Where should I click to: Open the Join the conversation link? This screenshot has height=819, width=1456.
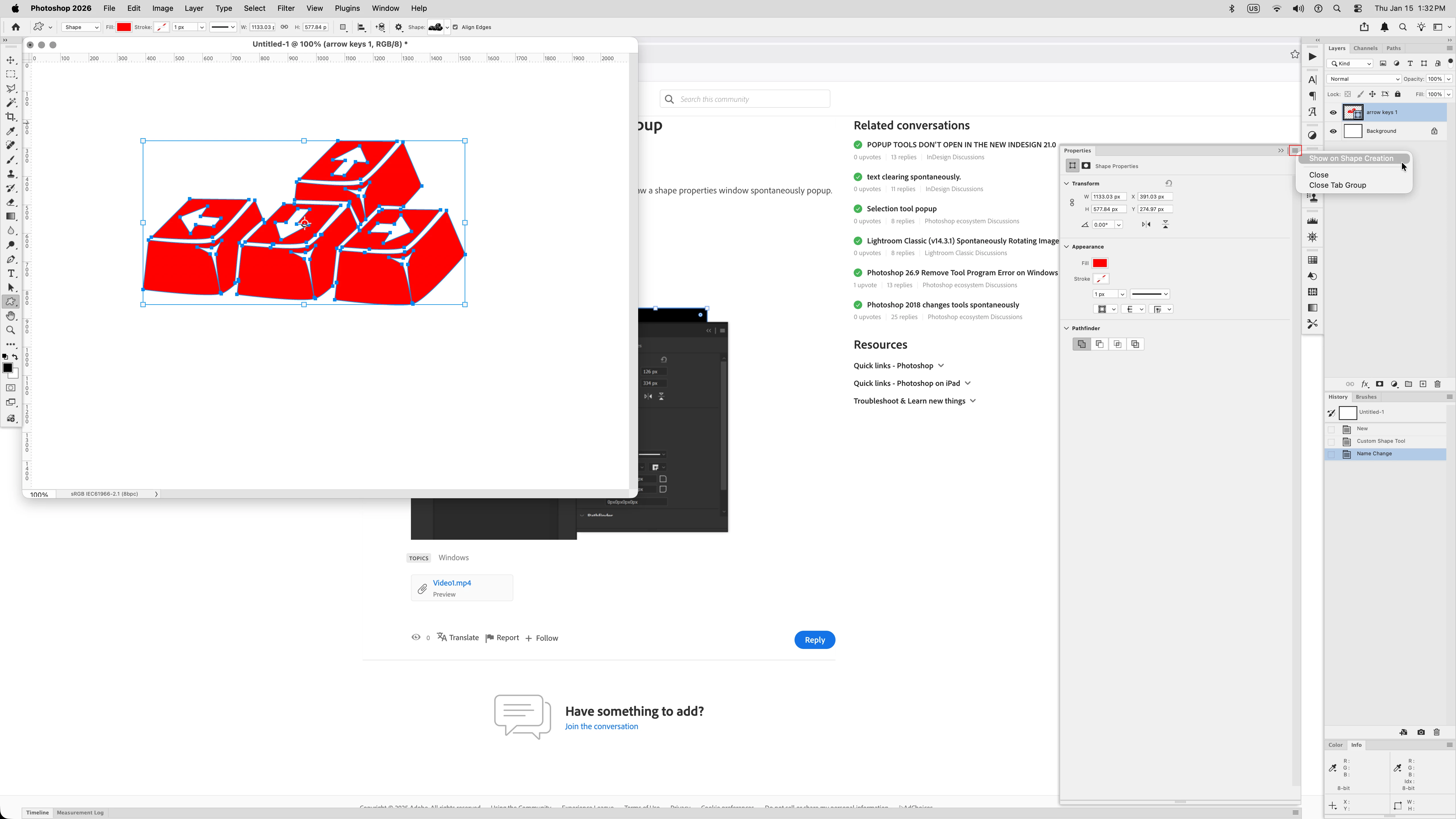click(x=601, y=727)
